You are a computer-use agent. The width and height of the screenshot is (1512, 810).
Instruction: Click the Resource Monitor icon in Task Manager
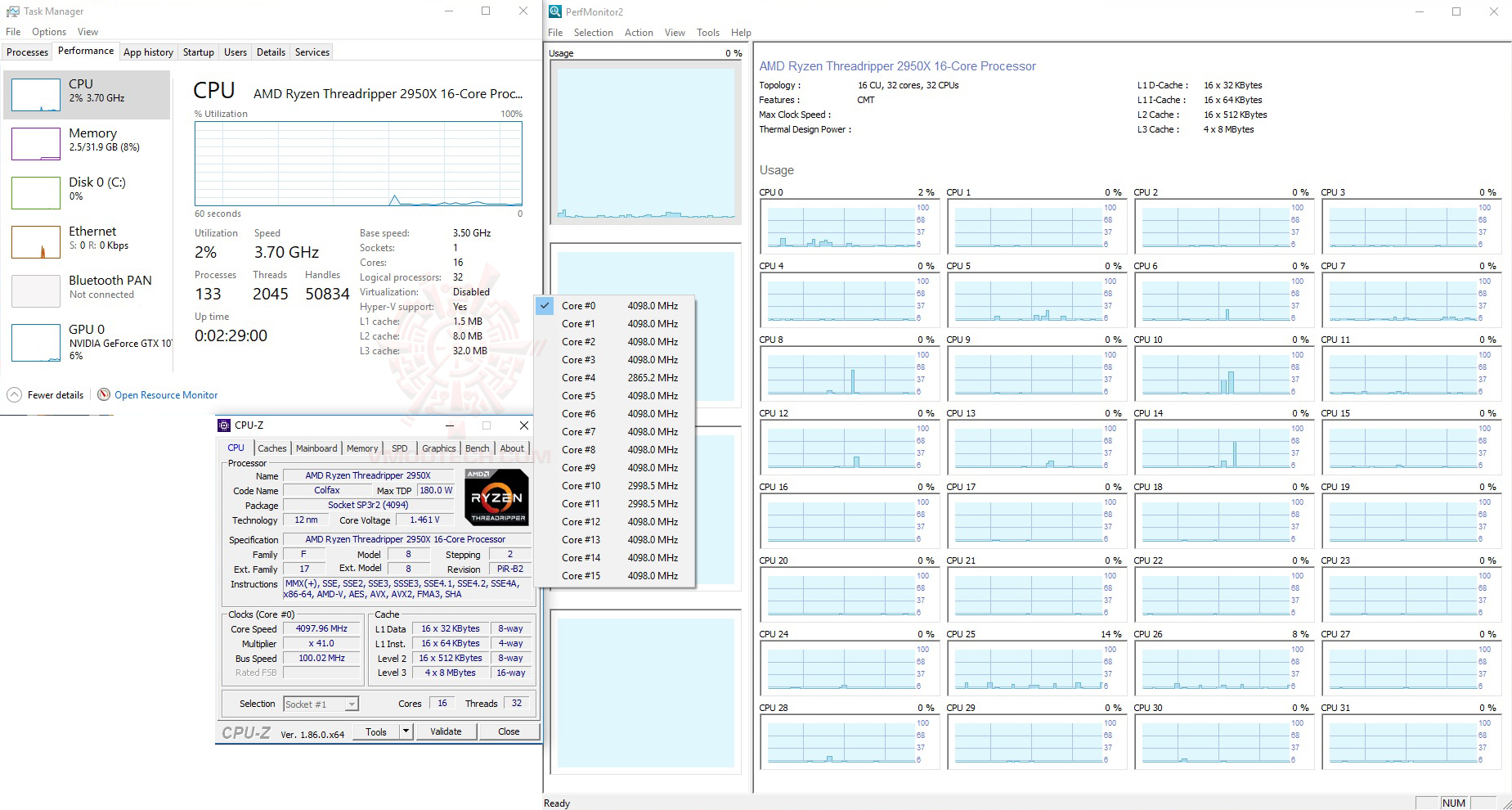click(104, 395)
